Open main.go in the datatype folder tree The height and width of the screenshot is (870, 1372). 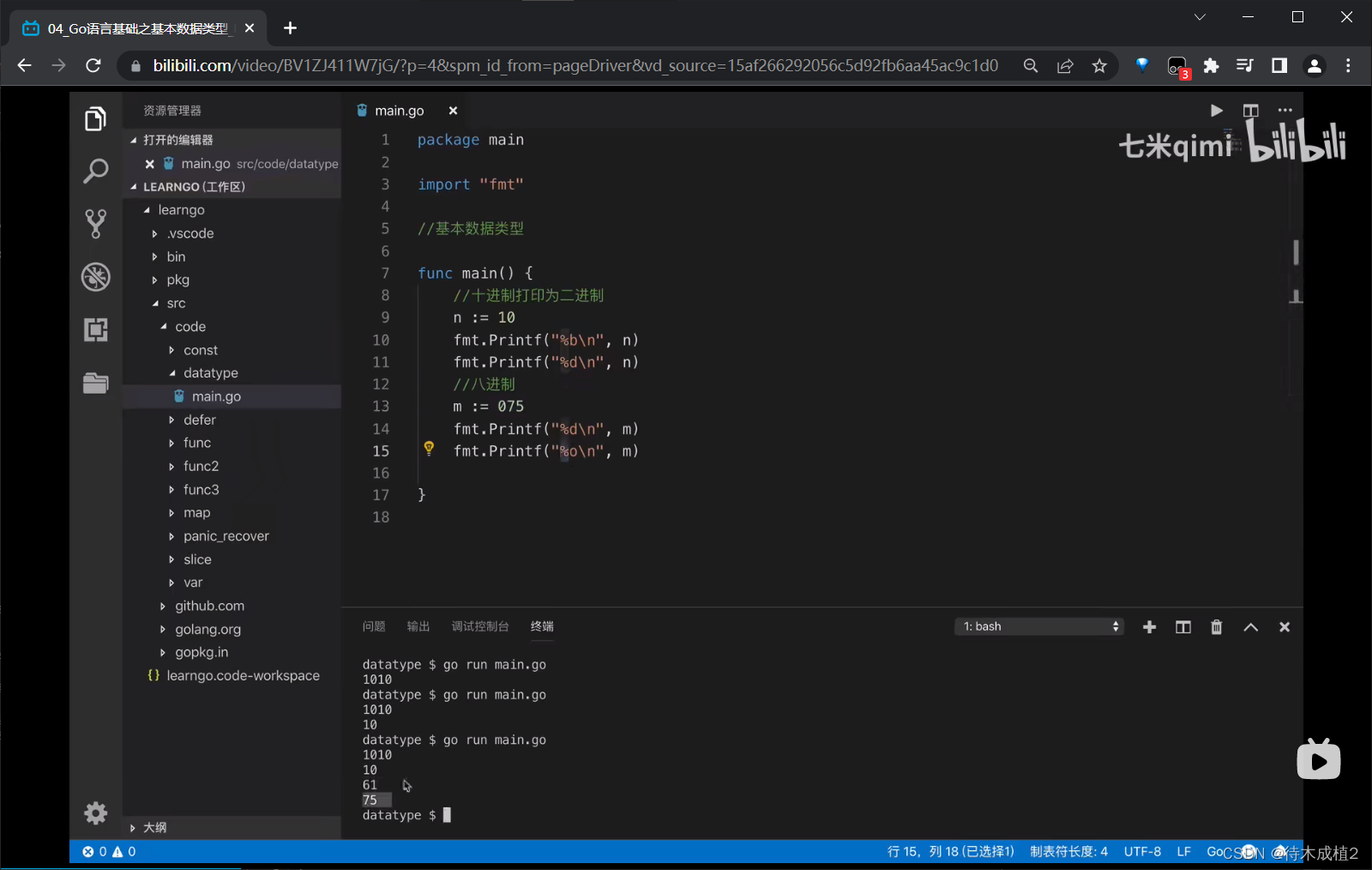click(x=216, y=396)
